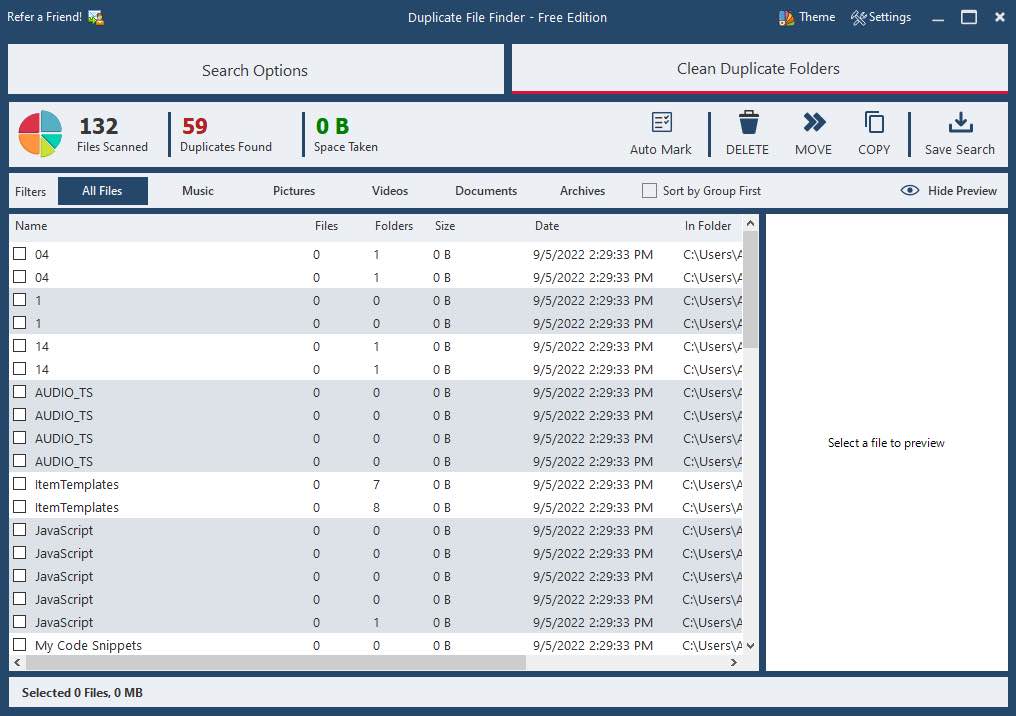
Task: Sort list by Folders column header
Action: pyautogui.click(x=393, y=225)
